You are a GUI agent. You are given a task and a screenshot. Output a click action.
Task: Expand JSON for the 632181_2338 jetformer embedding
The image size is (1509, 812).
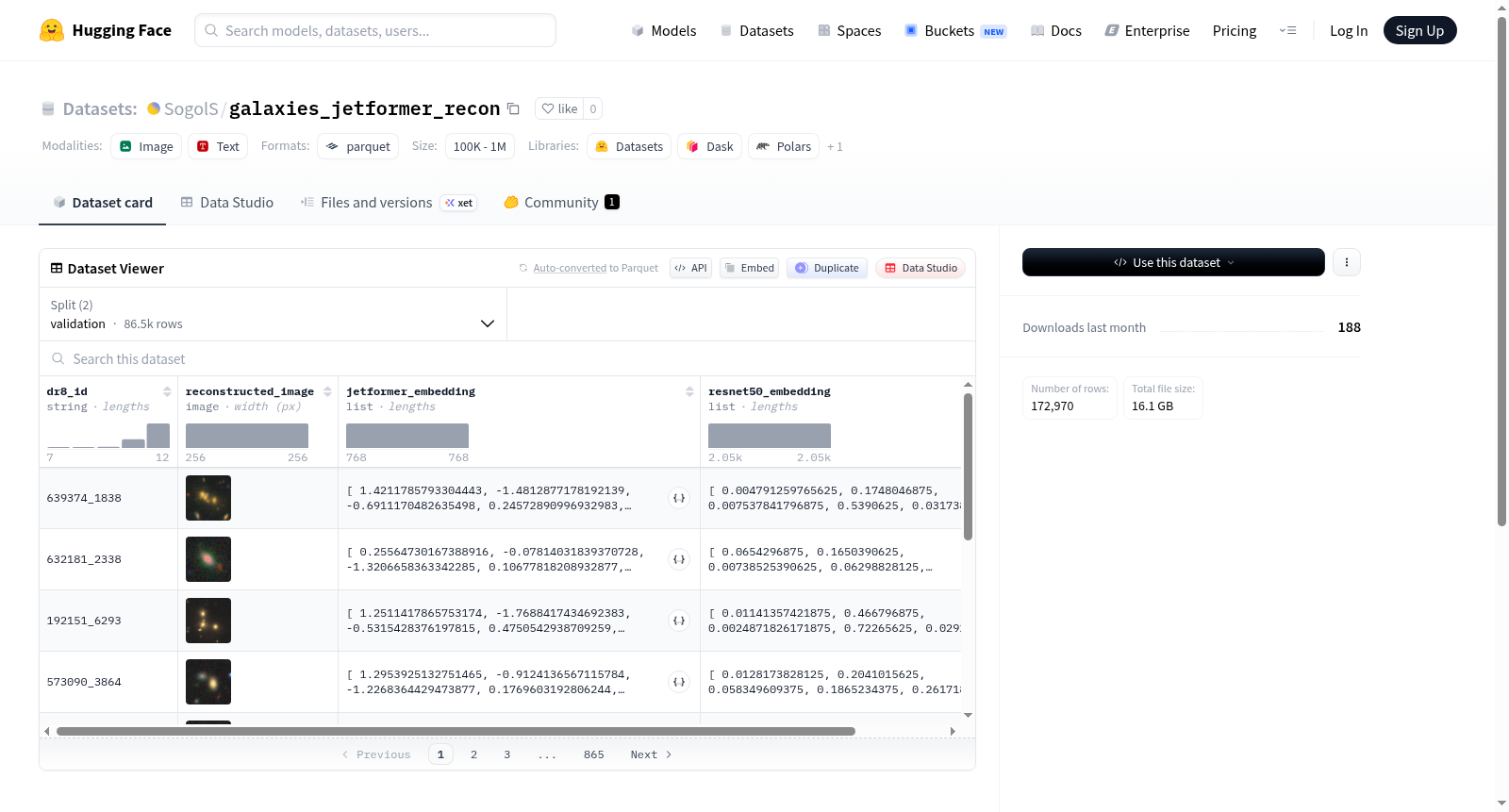pos(679,559)
